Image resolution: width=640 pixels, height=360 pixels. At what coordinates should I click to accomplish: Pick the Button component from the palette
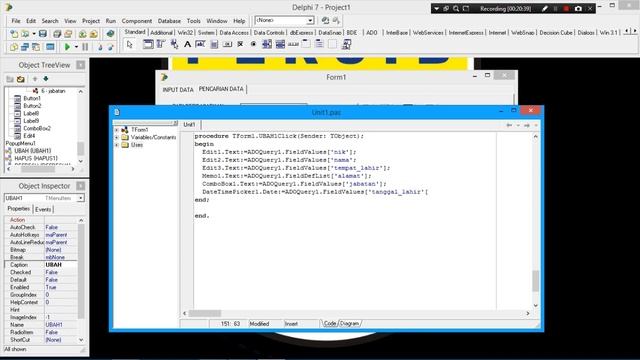(x=227, y=44)
